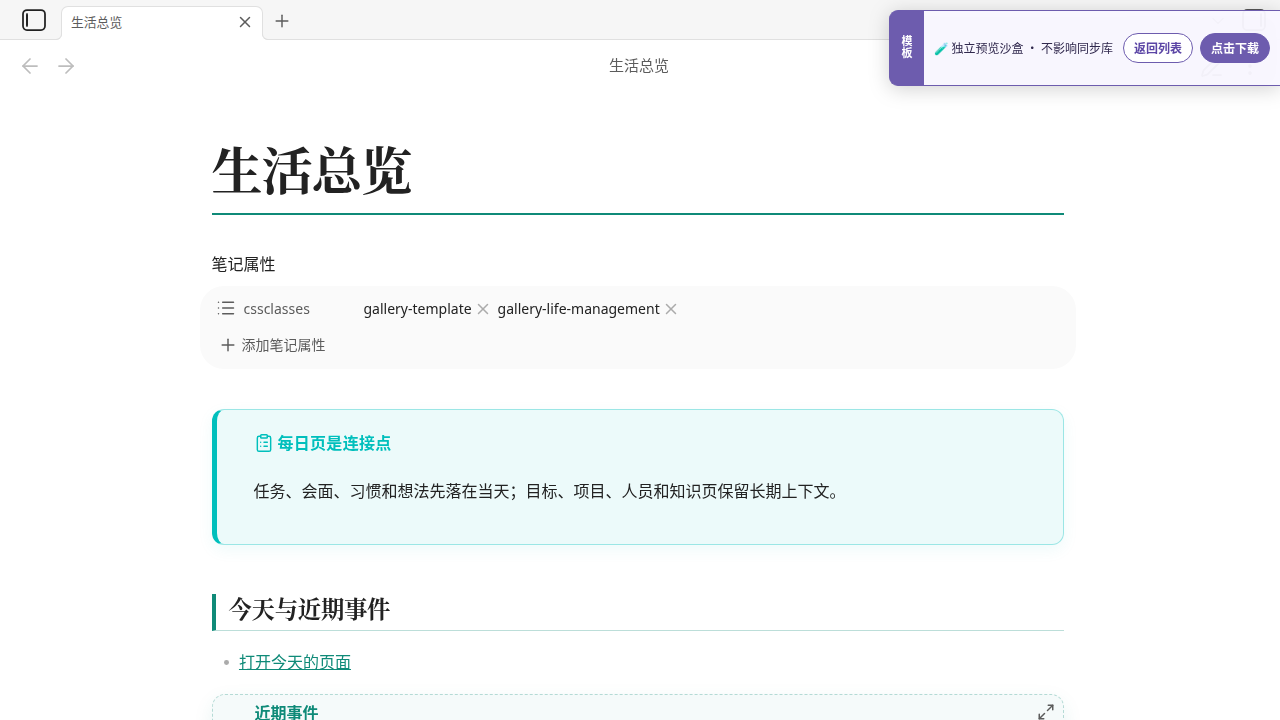Toggle the left sidebar panel icon

pyautogui.click(x=34, y=20)
